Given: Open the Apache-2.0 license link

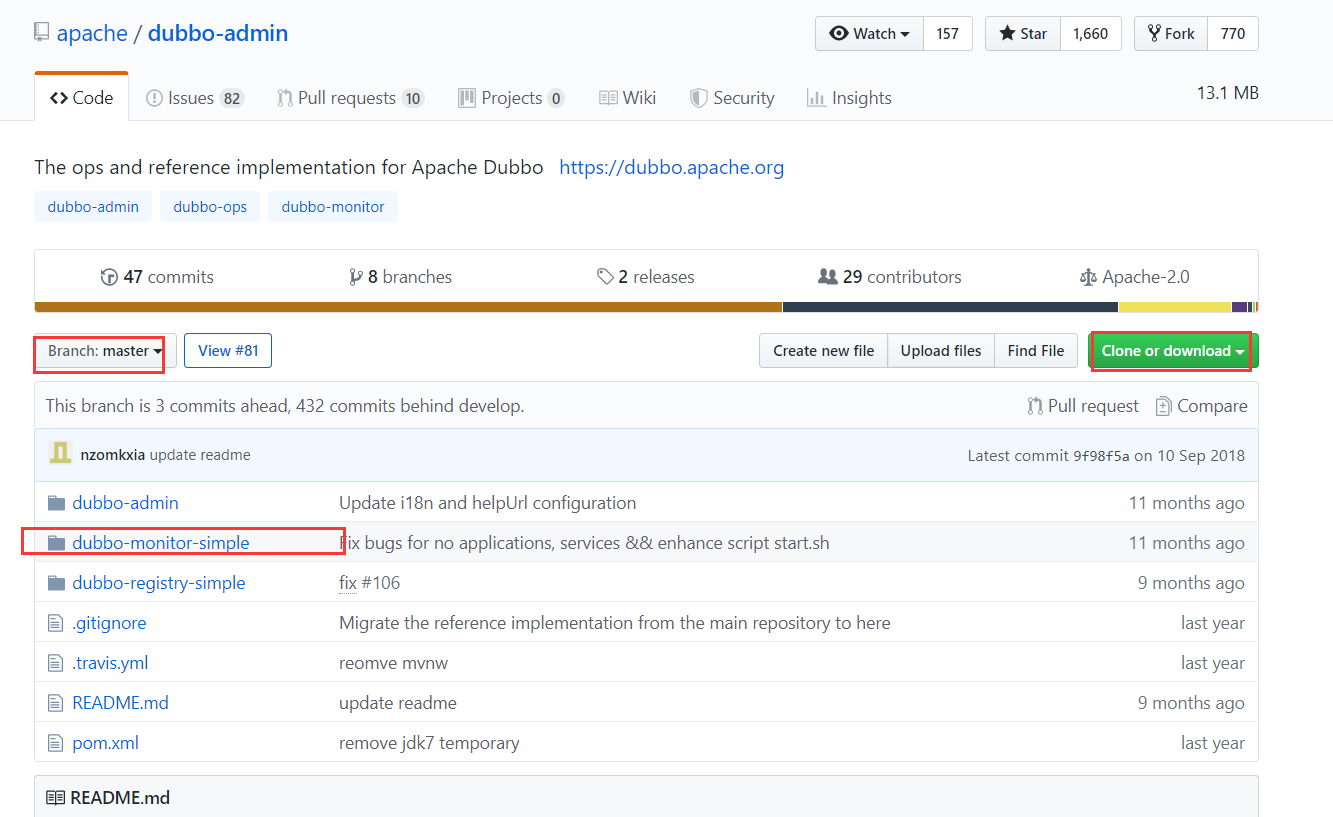Looking at the screenshot, I should pos(1135,277).
